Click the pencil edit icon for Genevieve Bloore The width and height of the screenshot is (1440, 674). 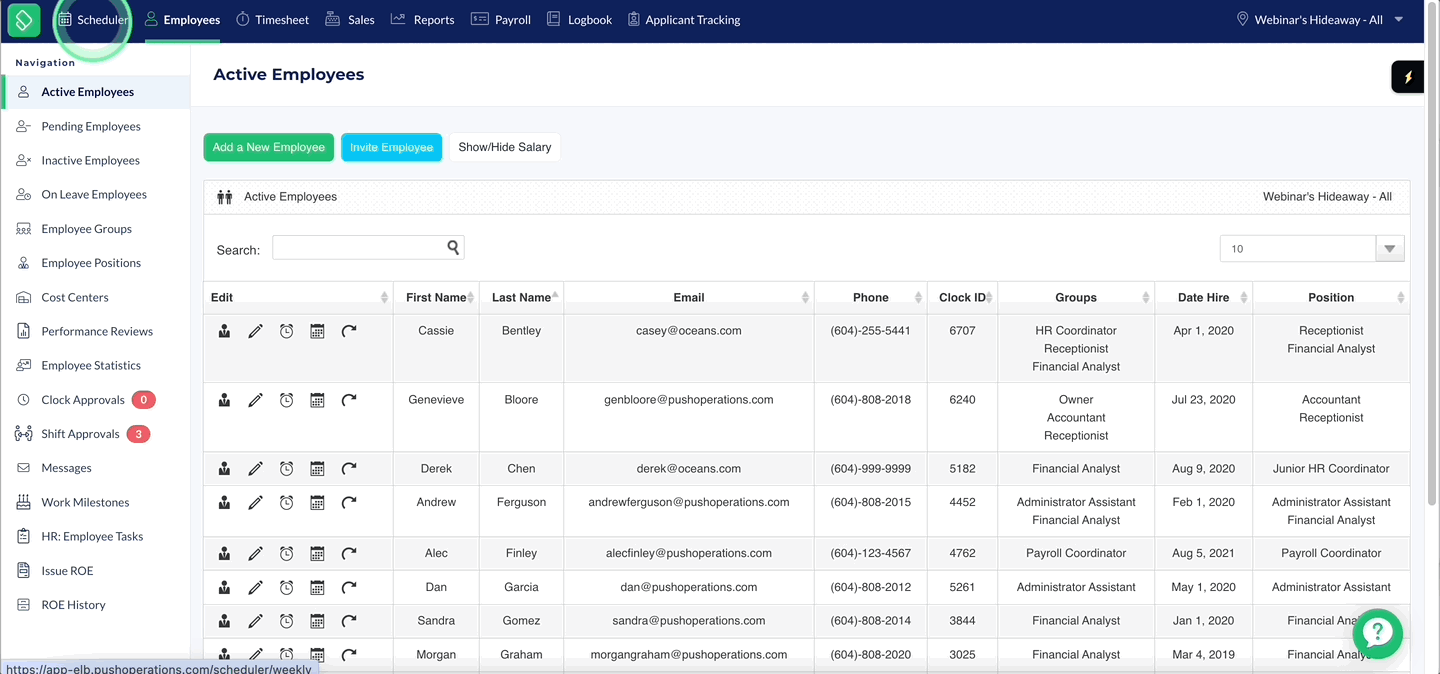[x=255, y=400]
